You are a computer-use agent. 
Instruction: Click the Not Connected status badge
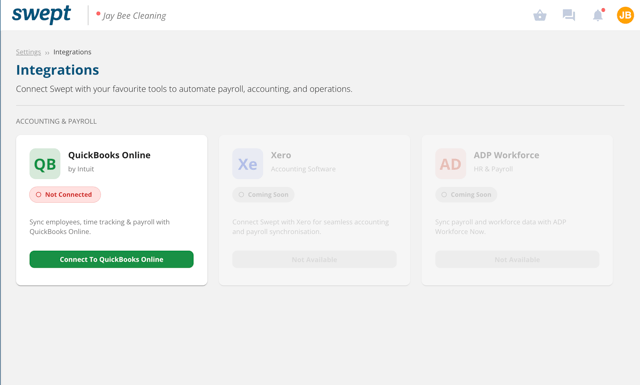pos(65,195)
